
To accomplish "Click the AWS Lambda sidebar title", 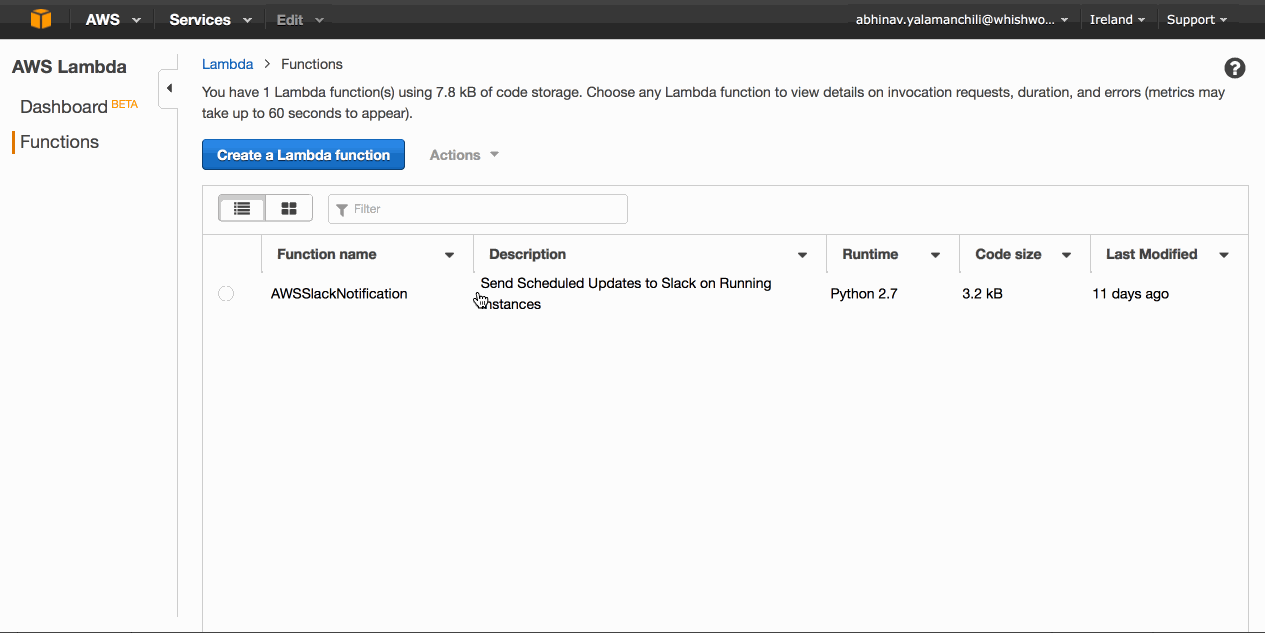I will click(69, 67).
